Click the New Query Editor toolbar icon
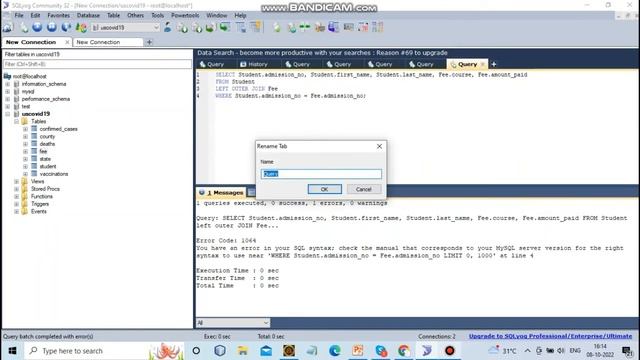Viewport: 640px width, 360px height. 24,27
